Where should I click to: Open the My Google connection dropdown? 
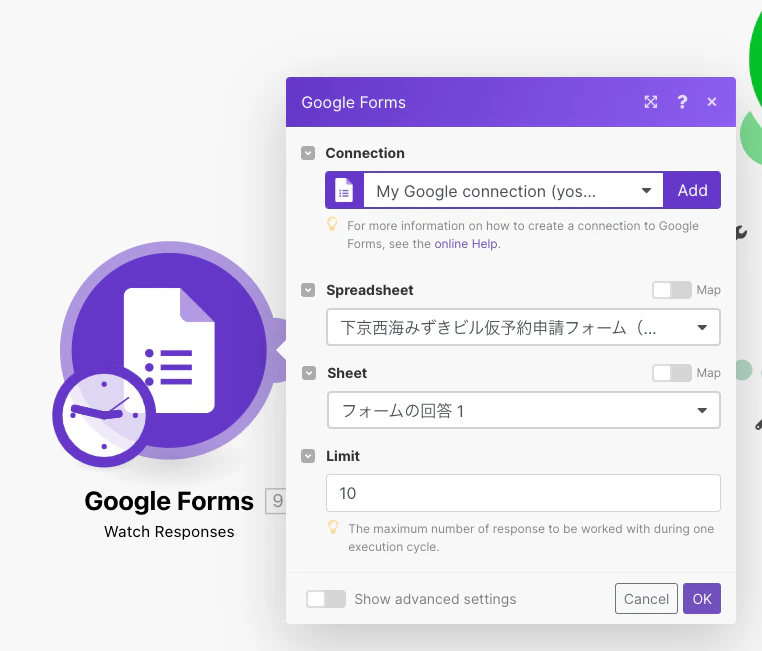click(x=513, y=190)
